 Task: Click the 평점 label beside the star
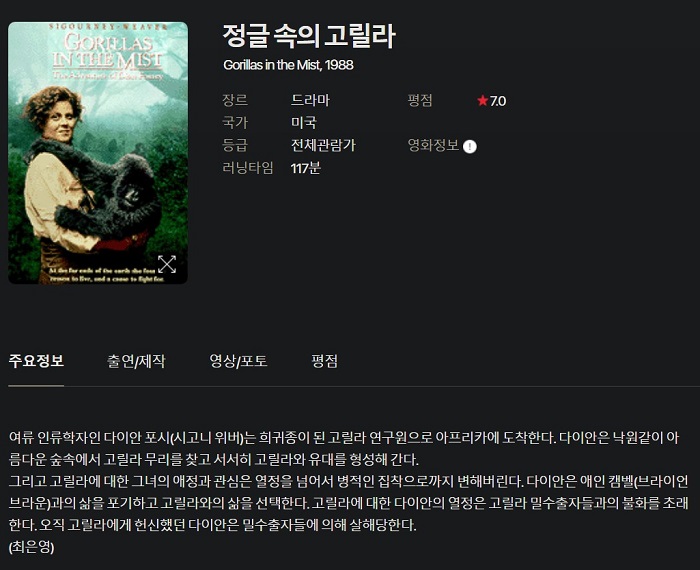point(420,100)
